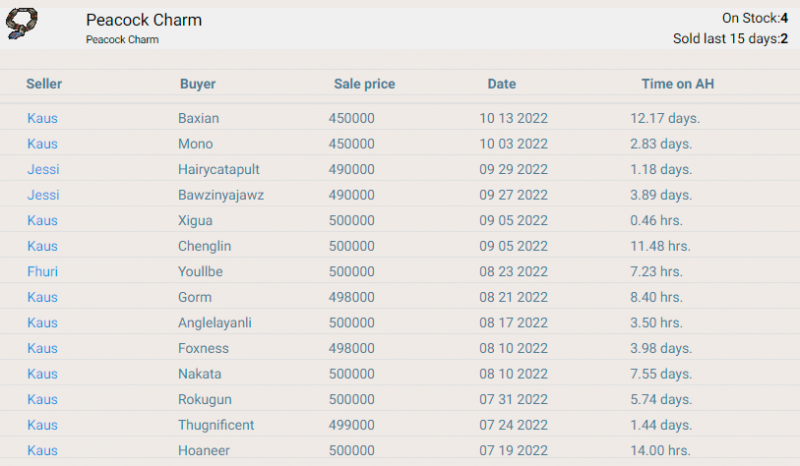Sort by the Sale price column header
Screen dimensions: 800x466
tap(364, 84)
